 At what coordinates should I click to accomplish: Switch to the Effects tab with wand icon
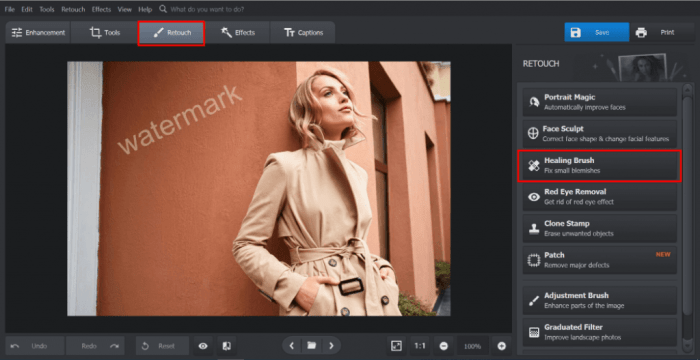[x=238, y=33]
